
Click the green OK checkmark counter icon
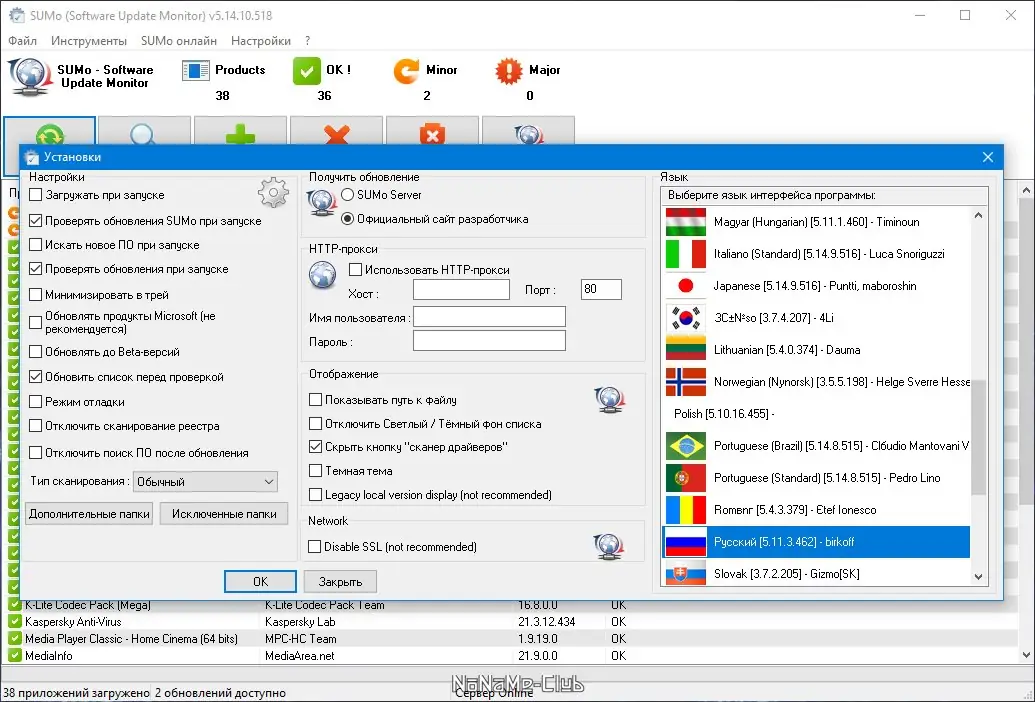tap(306, 71)
